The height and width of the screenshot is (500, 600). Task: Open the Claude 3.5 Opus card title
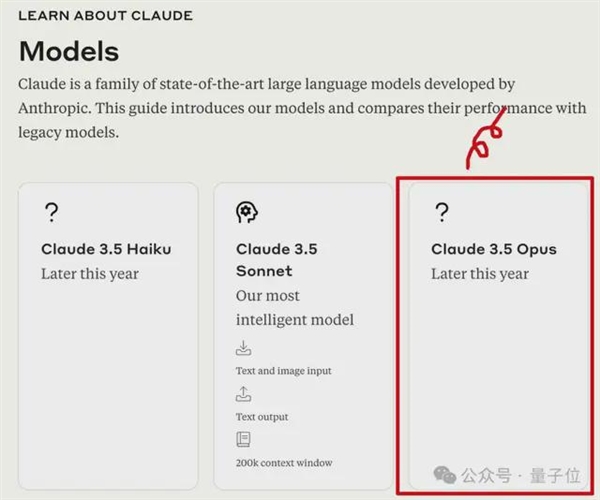pyautogui.click(x=494, y=249)
